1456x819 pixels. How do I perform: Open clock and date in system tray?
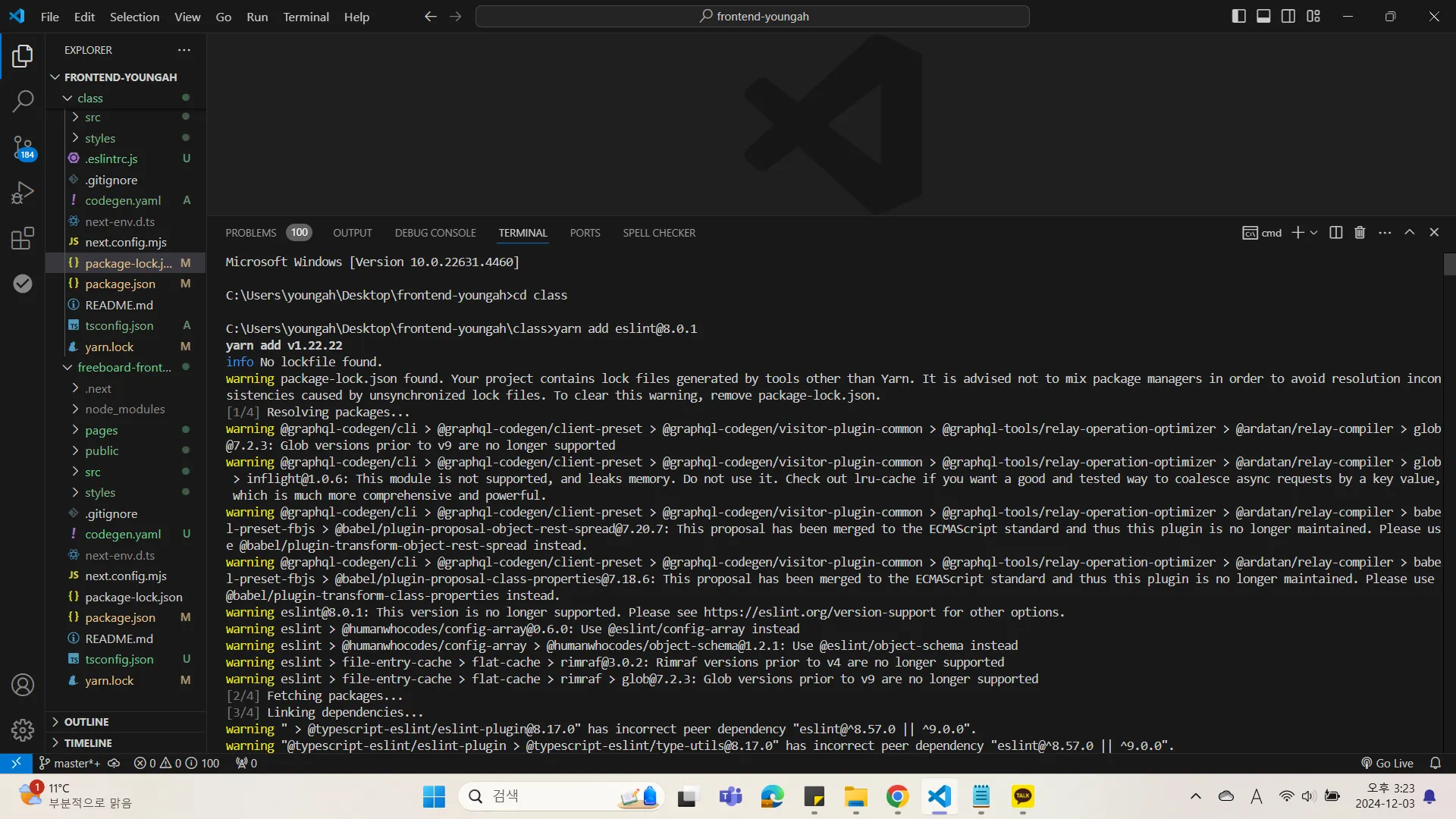(1385, 796)
